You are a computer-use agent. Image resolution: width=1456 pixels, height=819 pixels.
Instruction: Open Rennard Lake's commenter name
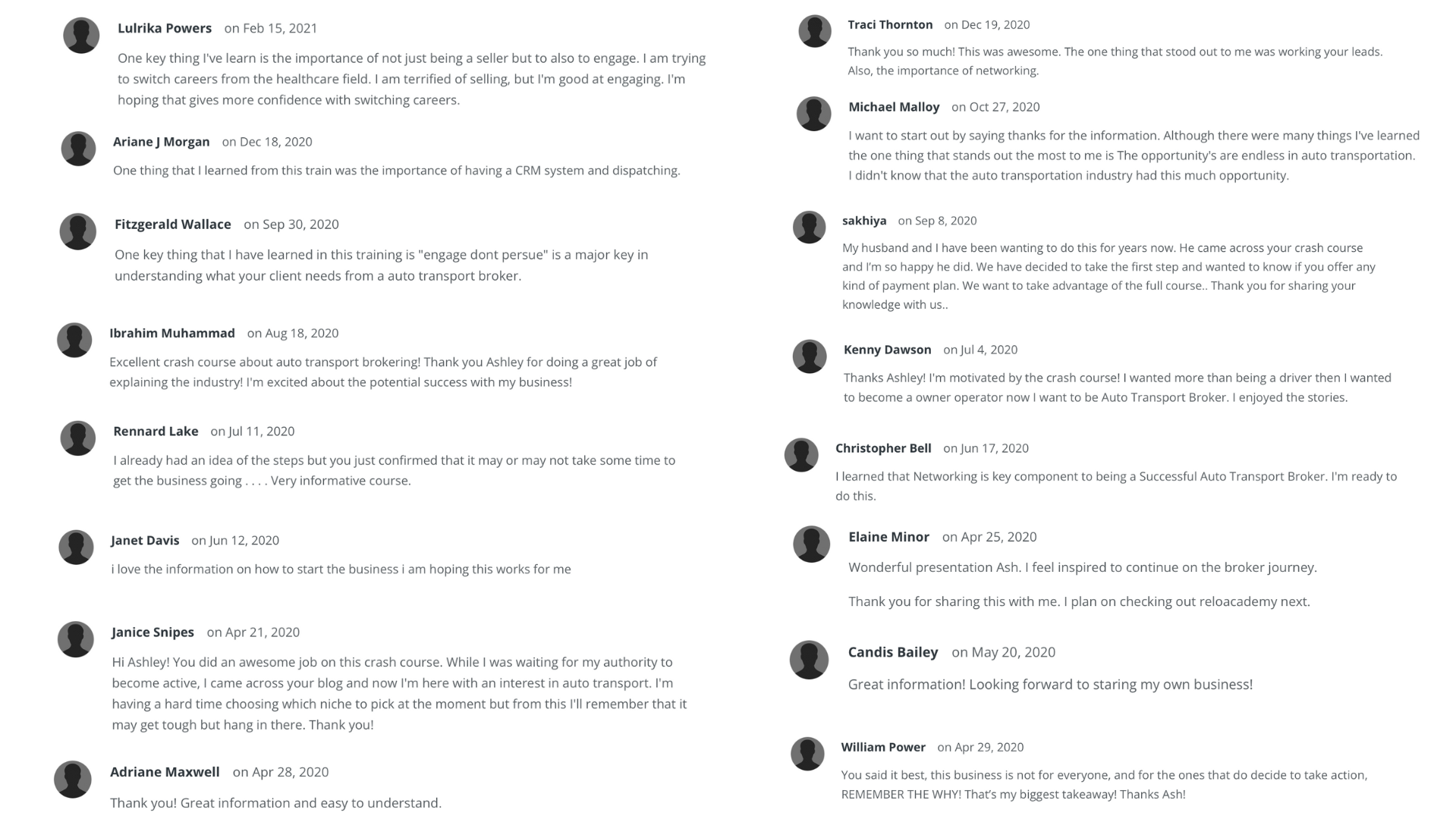click(x=156, y=431)
